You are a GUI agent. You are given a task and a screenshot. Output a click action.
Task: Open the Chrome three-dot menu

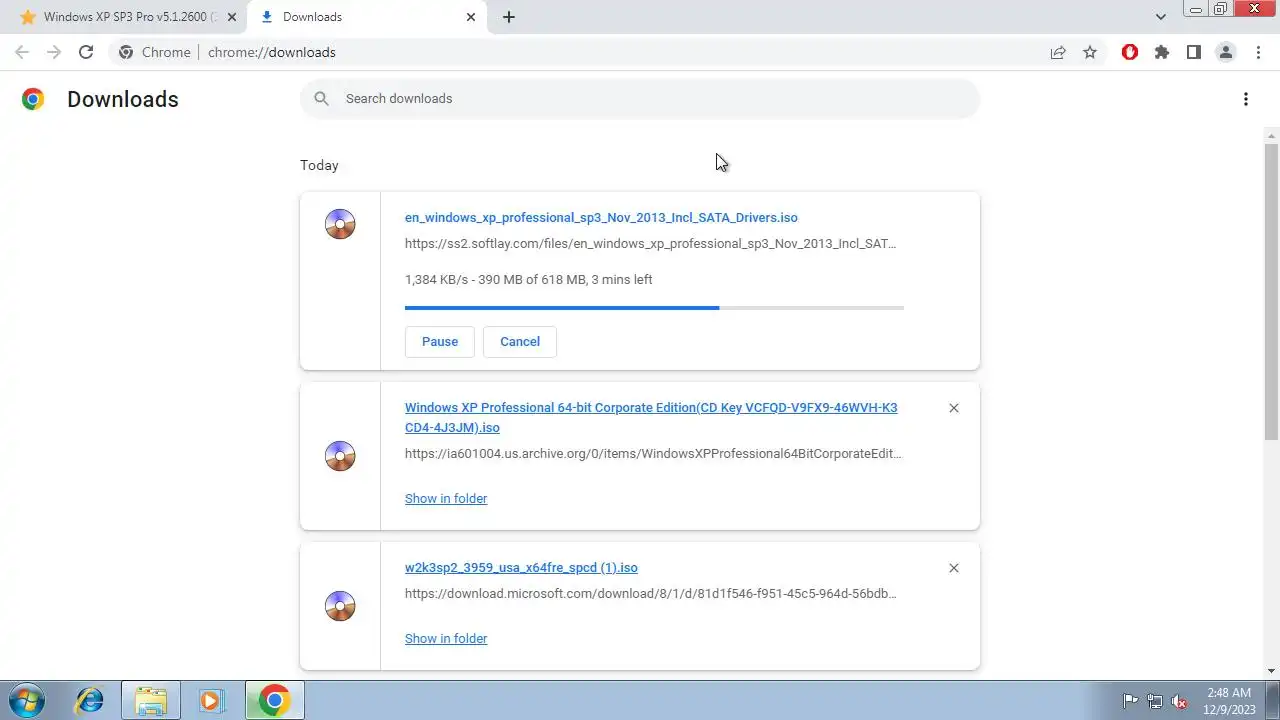point(1258,52)
